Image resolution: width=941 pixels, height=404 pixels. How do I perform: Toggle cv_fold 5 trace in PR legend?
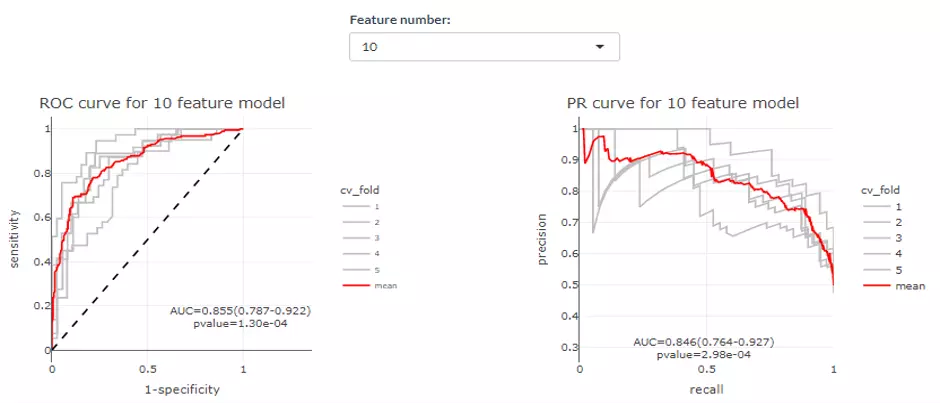[x=886, y=270]
